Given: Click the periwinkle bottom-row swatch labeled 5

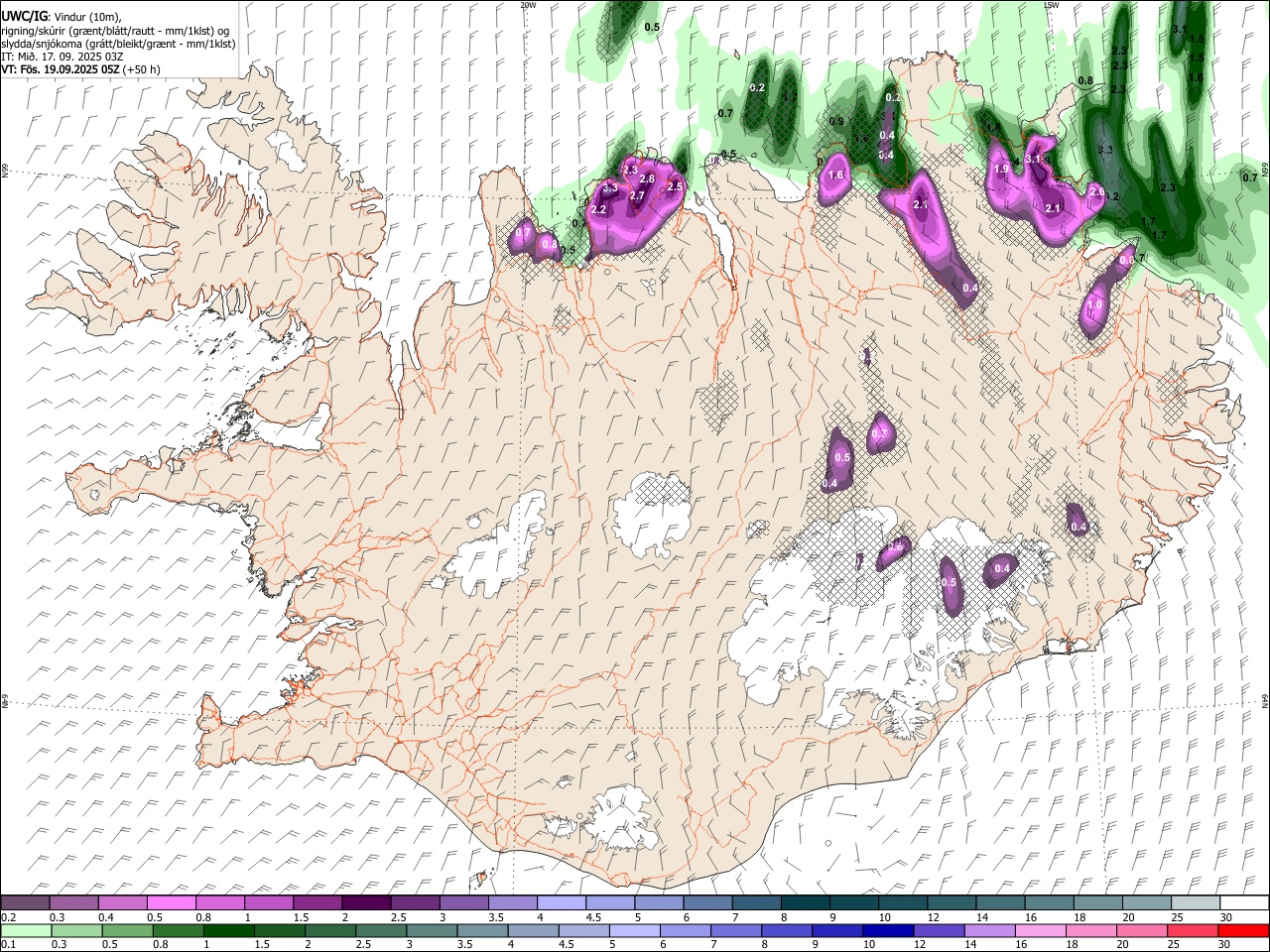Looking at the screenshot, I should pyautogui.click(x=636, y=931).
